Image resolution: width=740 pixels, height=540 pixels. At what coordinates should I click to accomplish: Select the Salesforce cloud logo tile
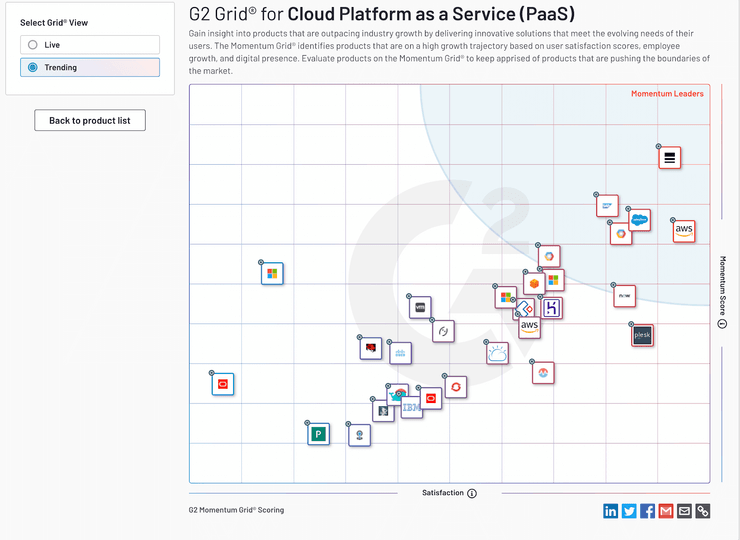pos(639,220)
